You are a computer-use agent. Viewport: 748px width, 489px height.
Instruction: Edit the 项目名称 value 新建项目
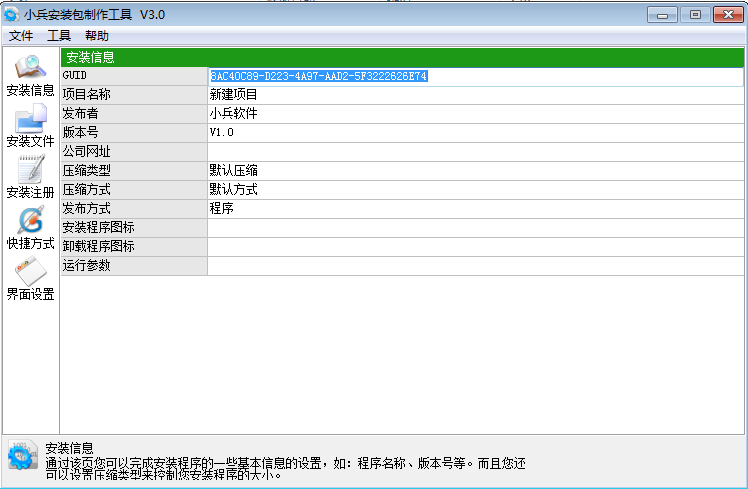coord(474,95)
